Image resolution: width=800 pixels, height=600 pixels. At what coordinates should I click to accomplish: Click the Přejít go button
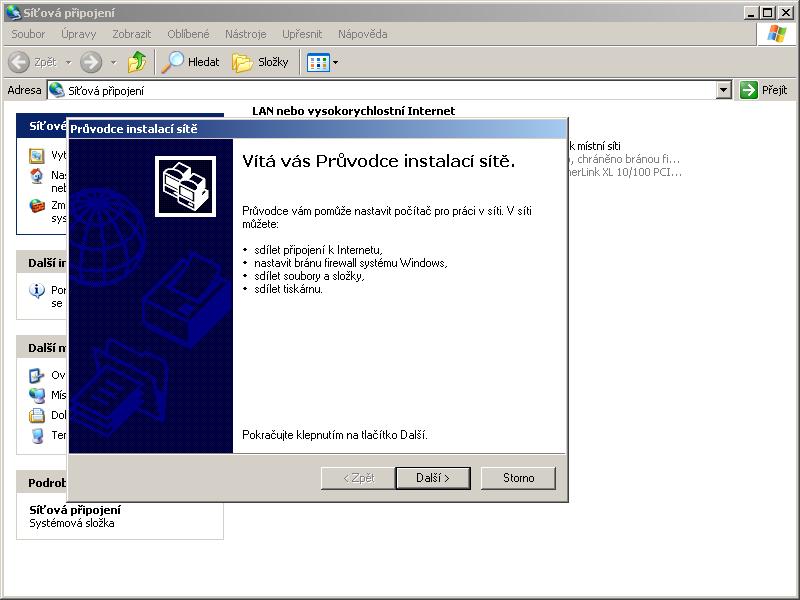click(x=764, y=90)
